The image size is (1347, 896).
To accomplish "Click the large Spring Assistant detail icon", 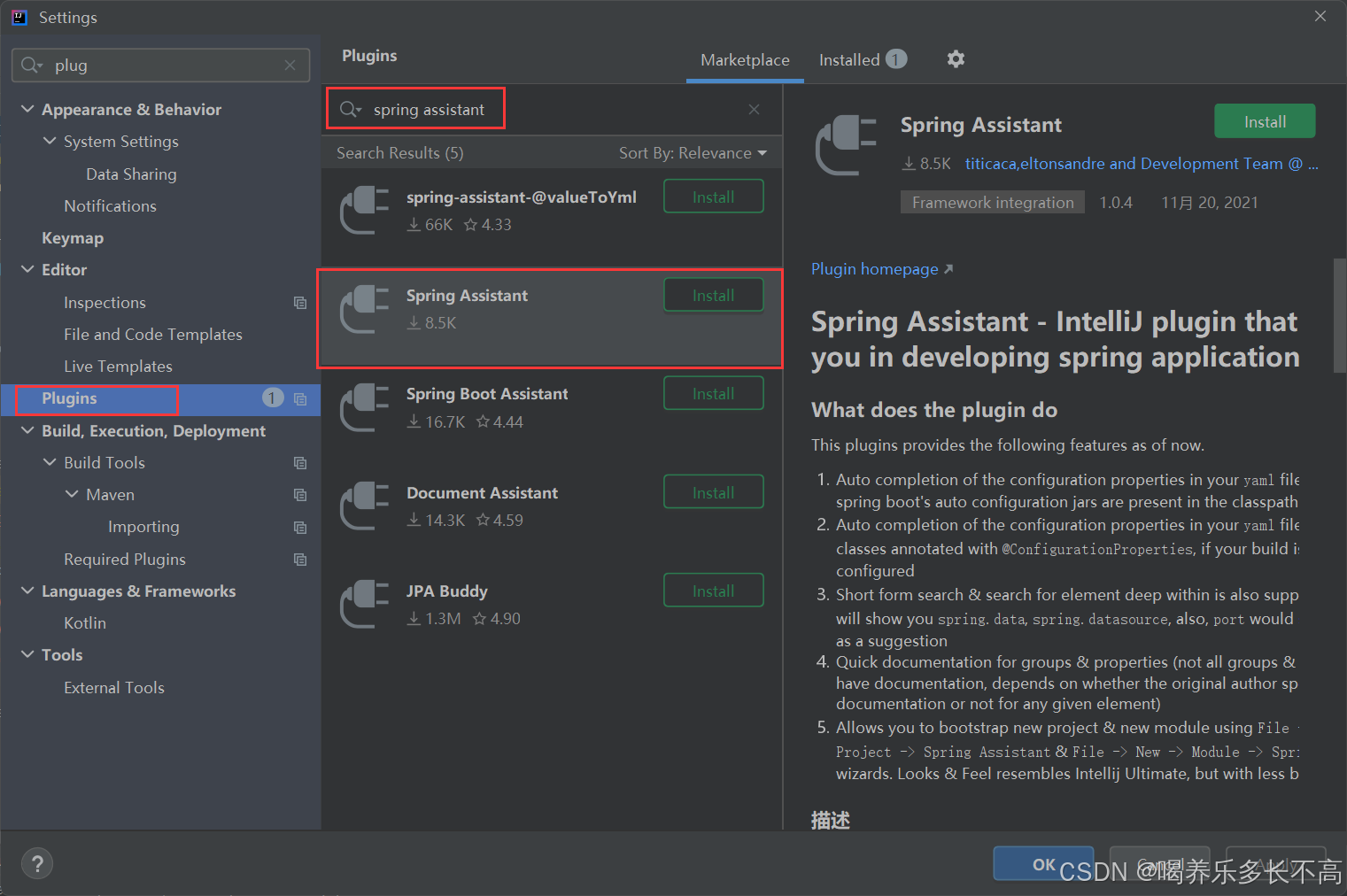I will pos(846,145).
